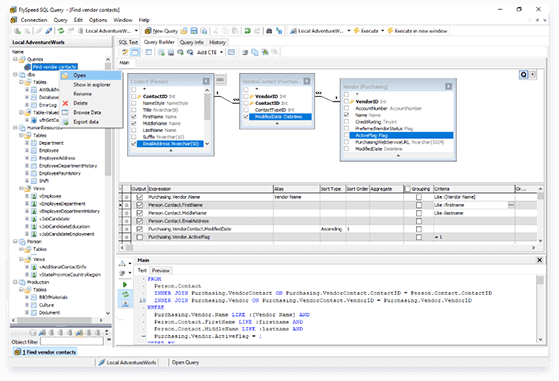
Task: Select vEmployeeDepartment view in tree
Action: (62, 204)
